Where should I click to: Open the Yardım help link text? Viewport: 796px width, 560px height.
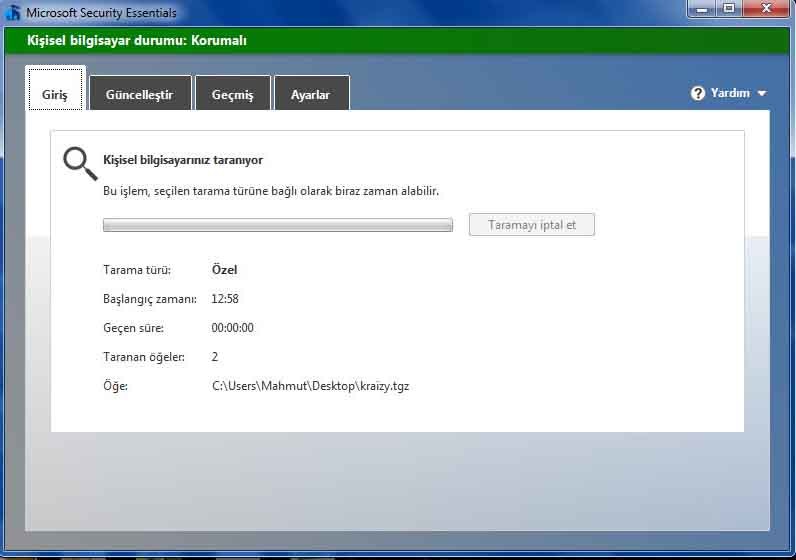(730, 93)
